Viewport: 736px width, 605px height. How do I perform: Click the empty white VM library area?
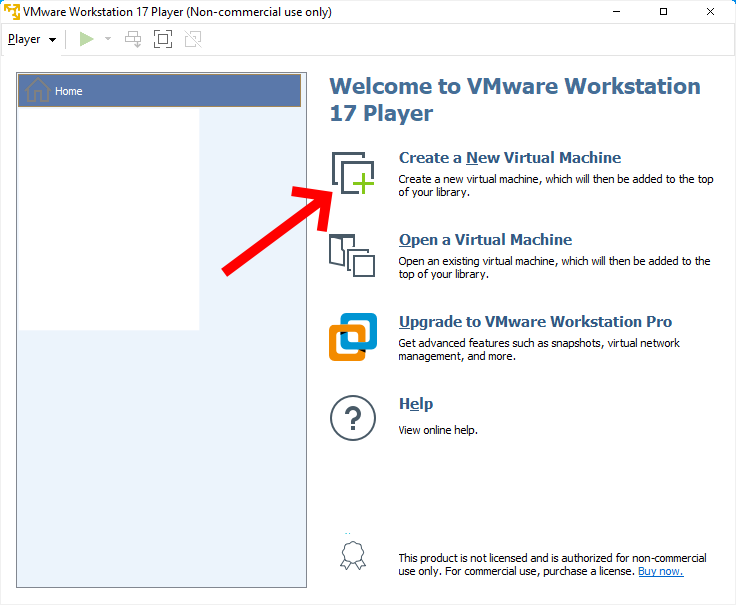[x=108, y=220]
